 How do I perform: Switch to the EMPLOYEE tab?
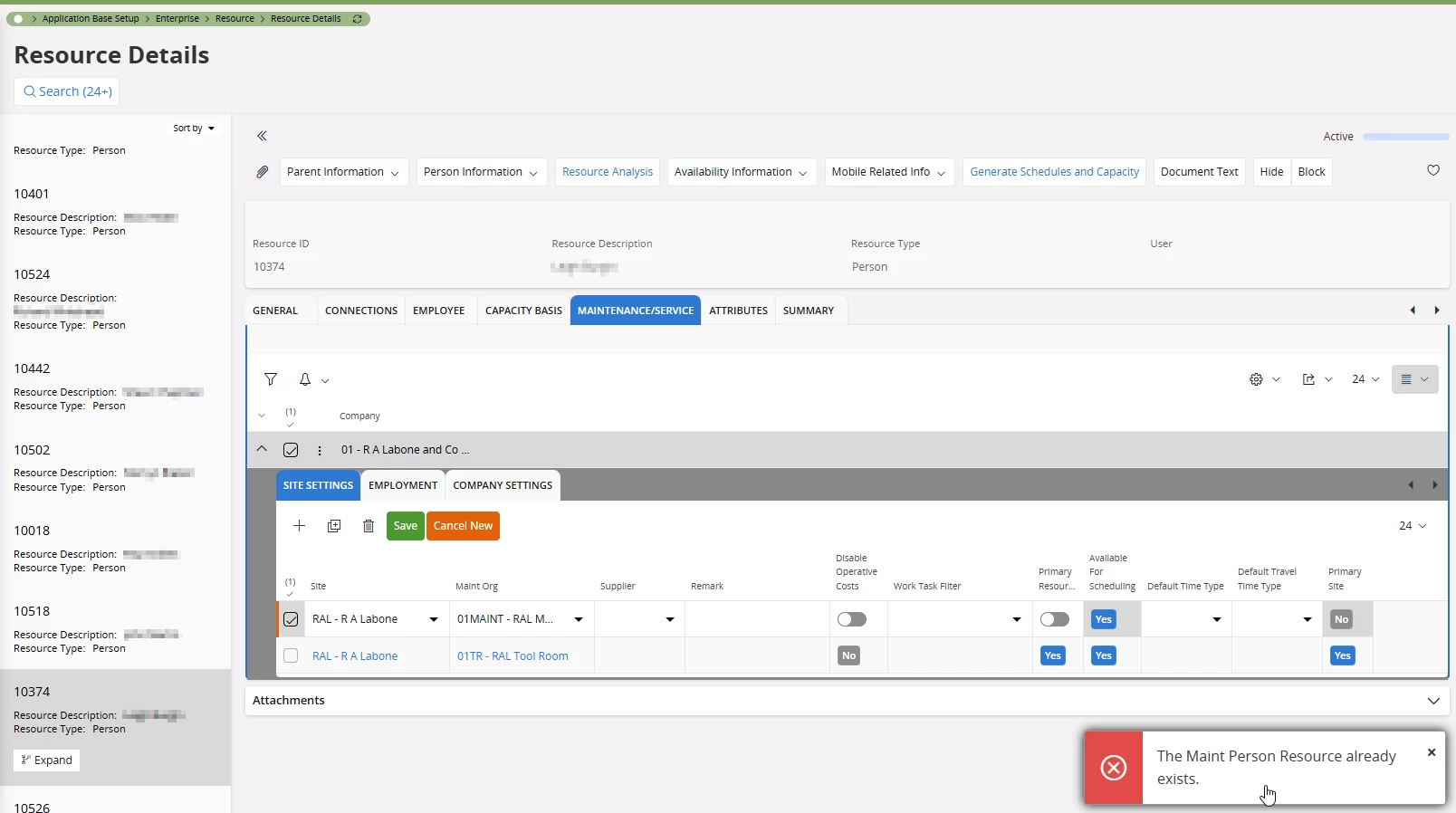pos(439,311)
